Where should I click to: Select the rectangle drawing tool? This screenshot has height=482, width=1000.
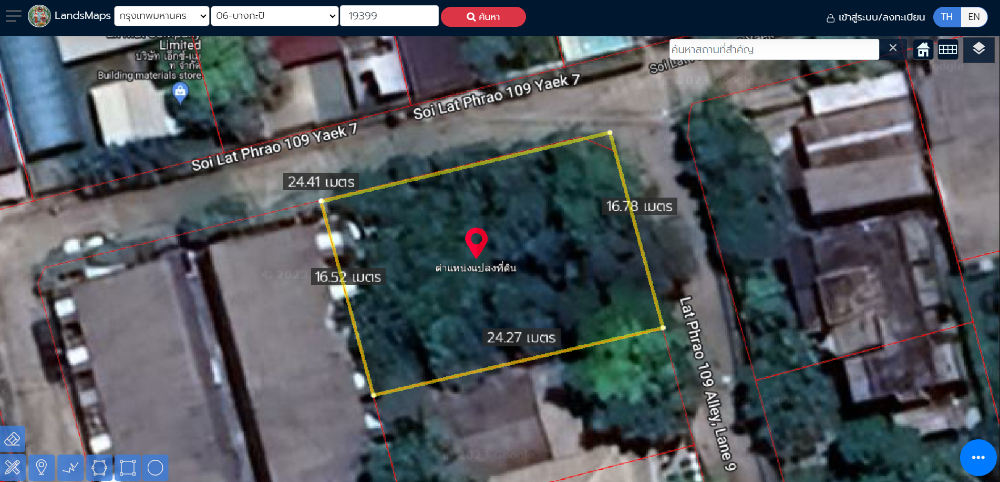(x=127, y=467)
